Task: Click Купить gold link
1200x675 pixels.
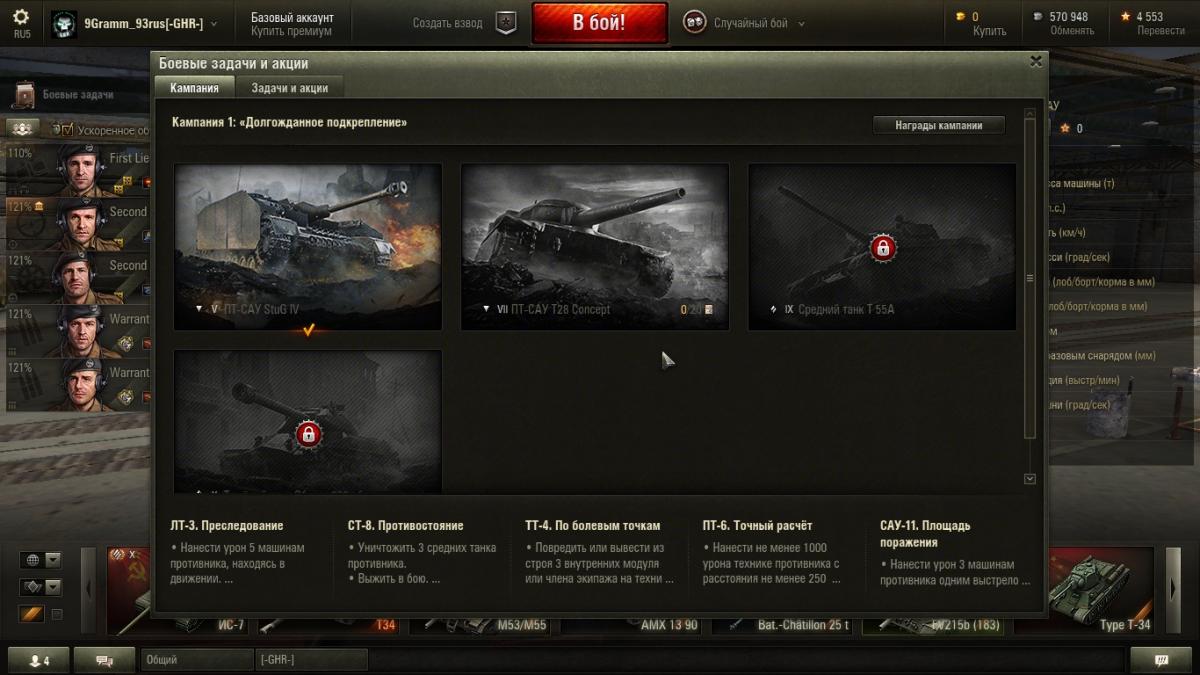Action: click(989, 31)
